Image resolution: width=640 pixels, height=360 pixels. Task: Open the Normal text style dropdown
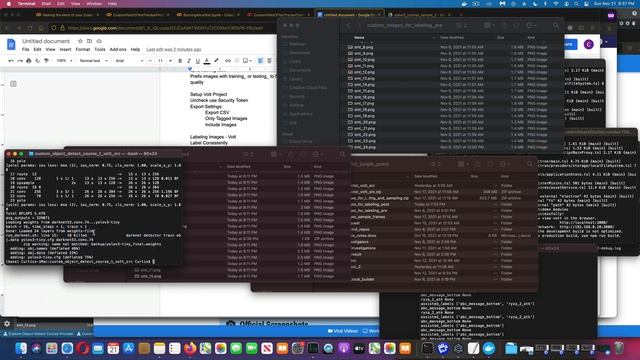point(93,61)
